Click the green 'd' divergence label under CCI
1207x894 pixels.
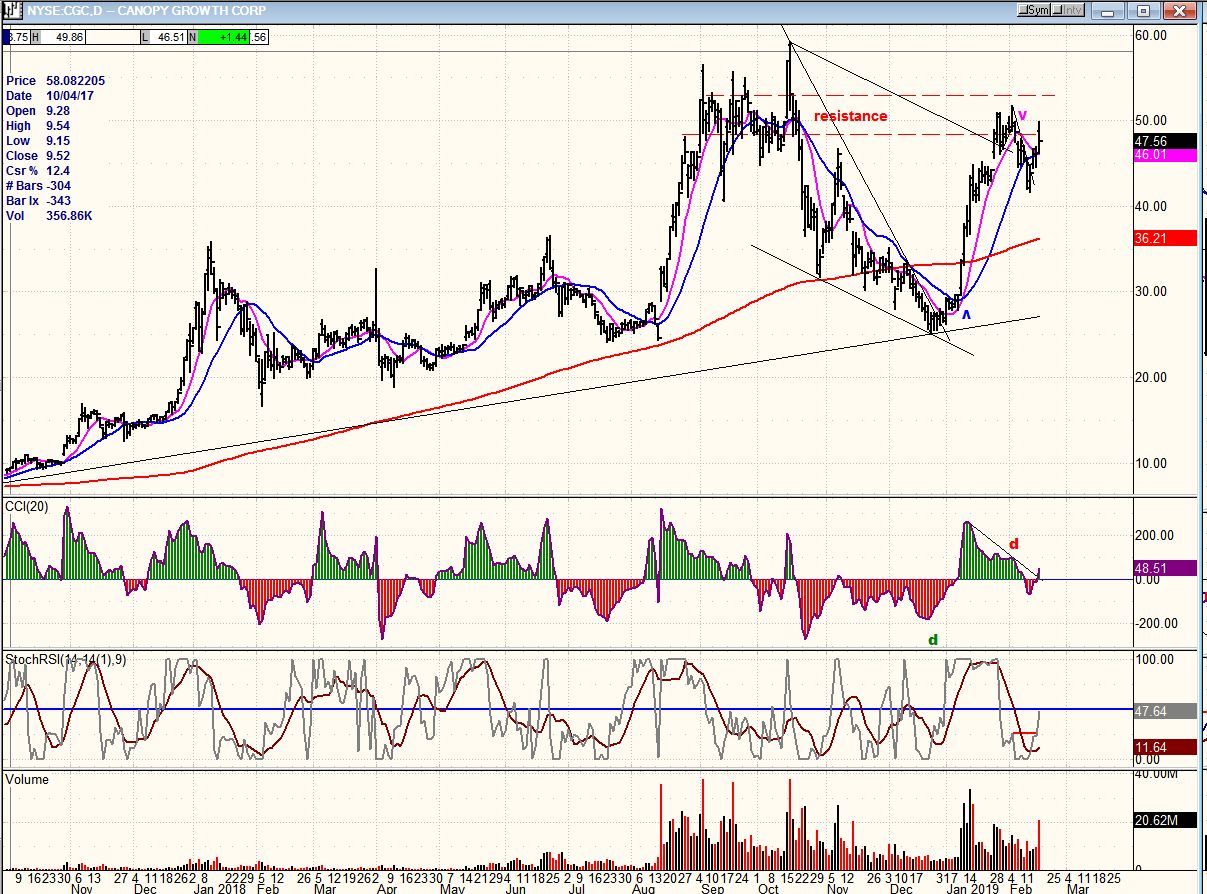tap(933, 639)
